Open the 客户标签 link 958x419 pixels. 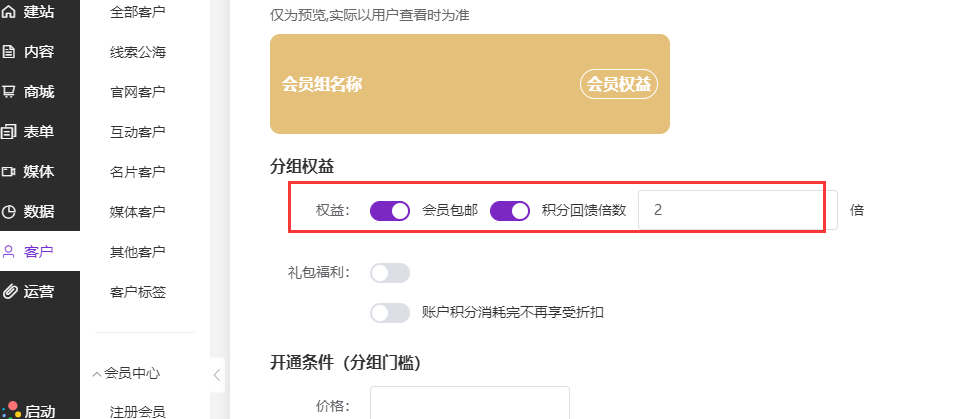click(x=137, y=292)
